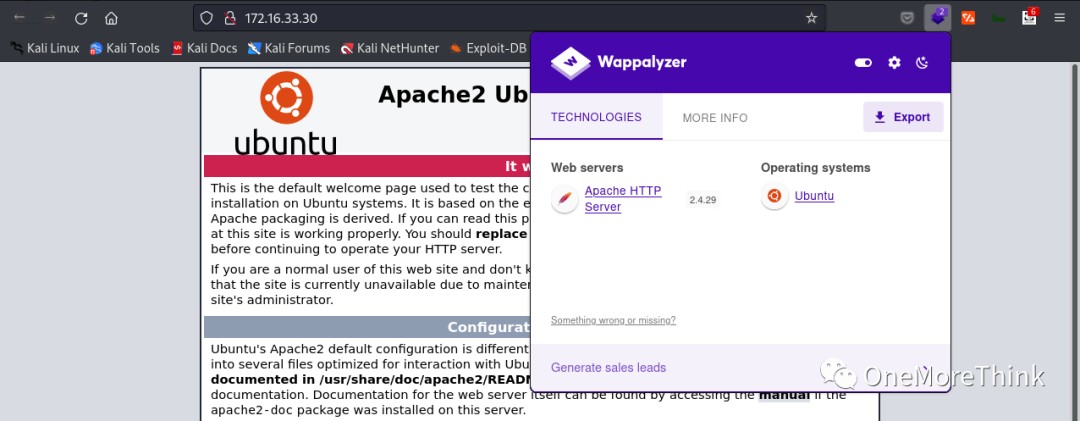Open the Exploit-DB bookmark
The image size is (1080, 421).
point(488,48)
